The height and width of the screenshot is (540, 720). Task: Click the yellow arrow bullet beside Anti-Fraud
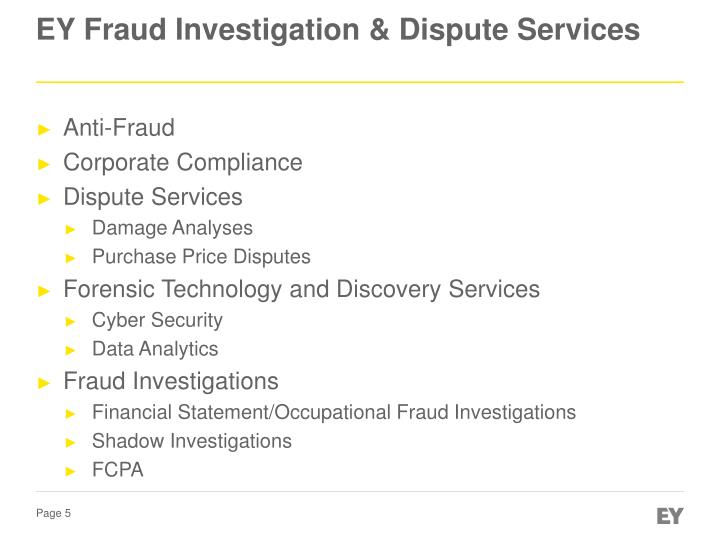pos(44,129)
